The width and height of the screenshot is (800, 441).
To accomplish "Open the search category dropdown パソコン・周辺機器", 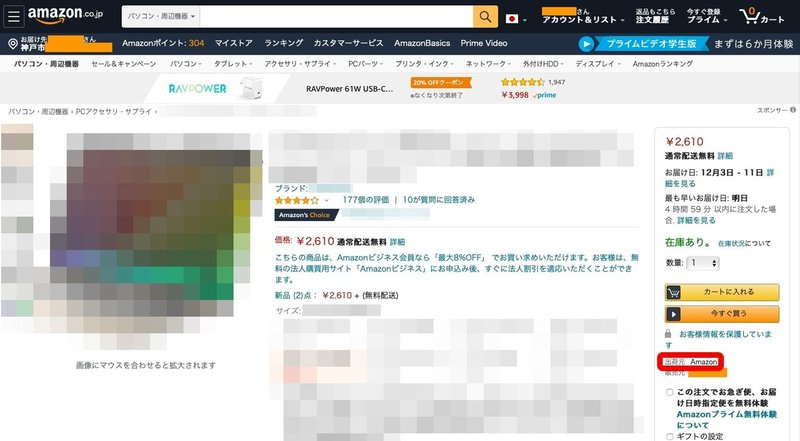I will coord(161,17).
